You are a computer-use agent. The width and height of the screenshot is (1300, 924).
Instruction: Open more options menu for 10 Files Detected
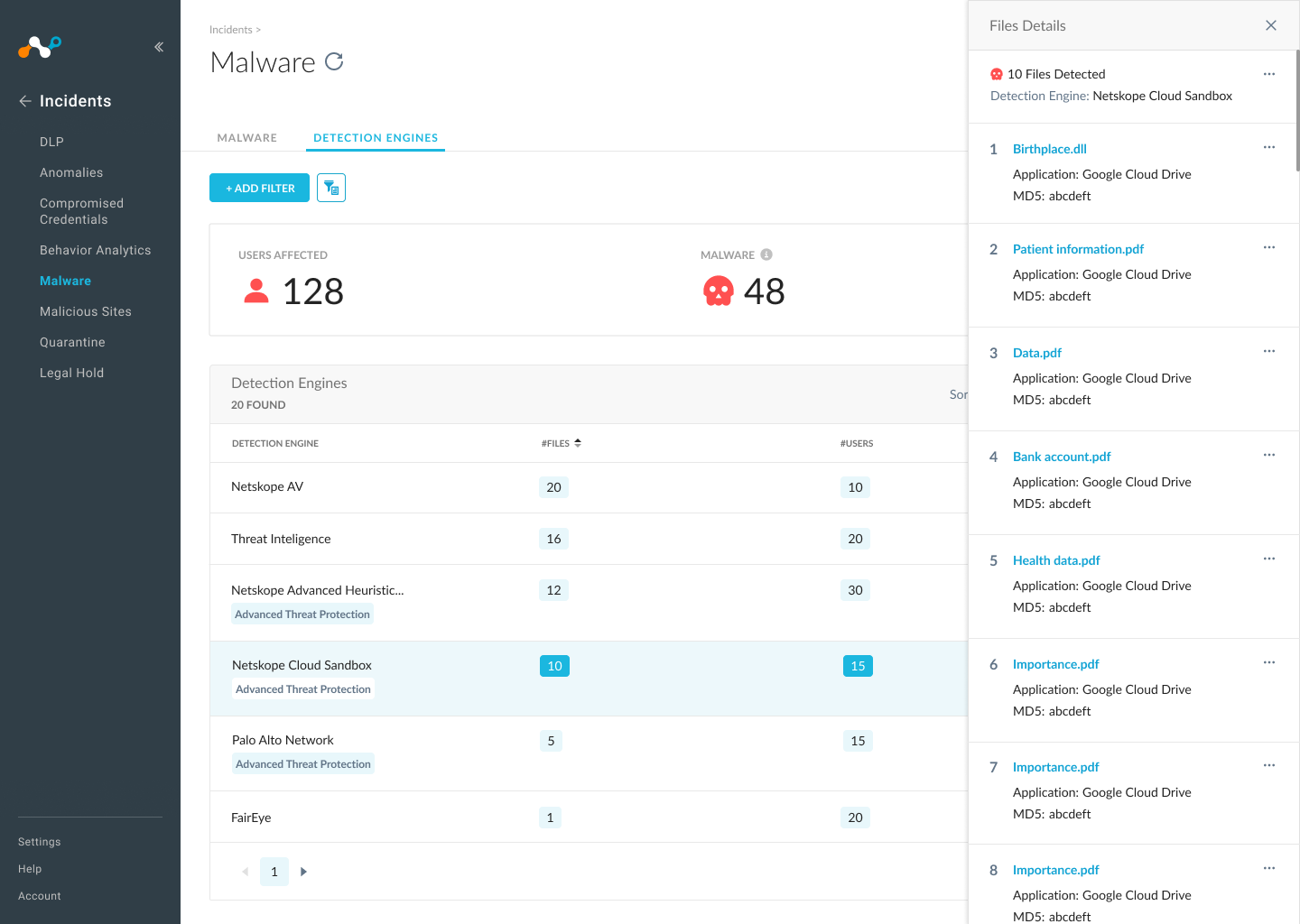(1269, 74)
